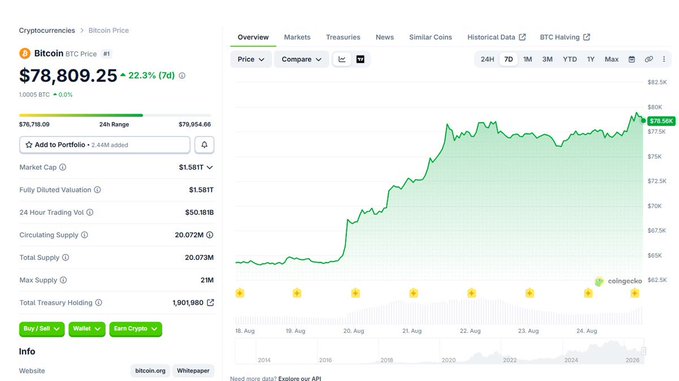Select the Max time range
This screenshot has width=679, height=381.
pos(611,59)
